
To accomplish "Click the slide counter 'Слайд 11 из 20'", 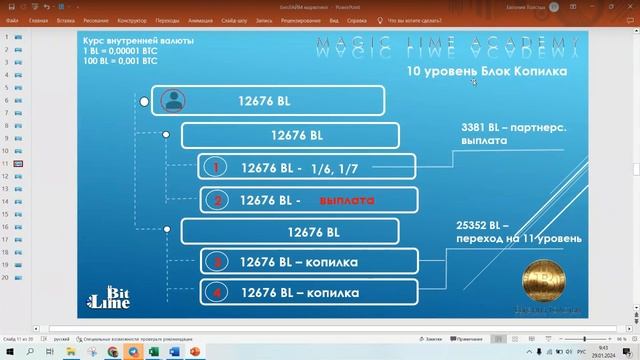I will click(x=18, y=339).
